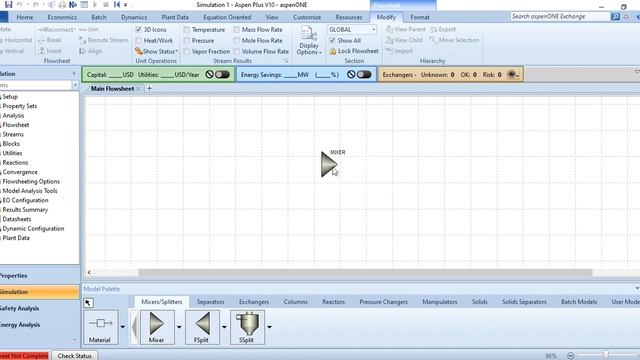Switch to the Properties environment

click(x=40, y=276)
